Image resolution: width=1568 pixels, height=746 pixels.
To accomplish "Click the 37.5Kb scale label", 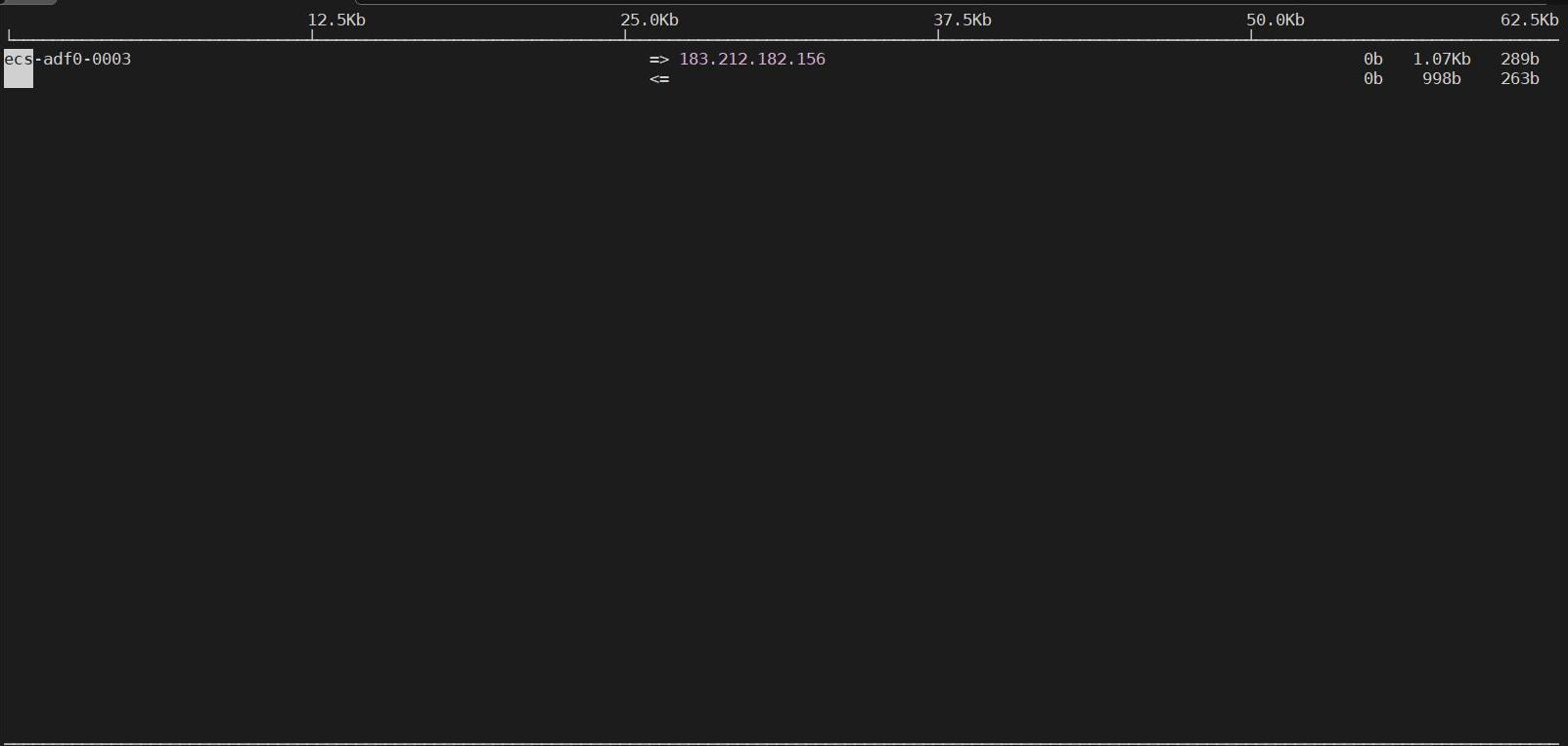I will [963, 20].
